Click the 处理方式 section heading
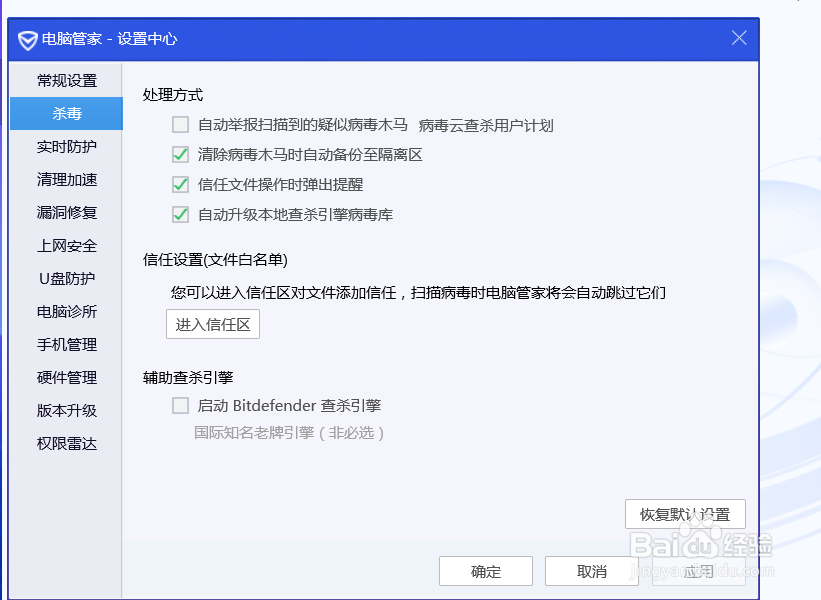This screenshot has height=600, width=821. click(x=173, y=95)
